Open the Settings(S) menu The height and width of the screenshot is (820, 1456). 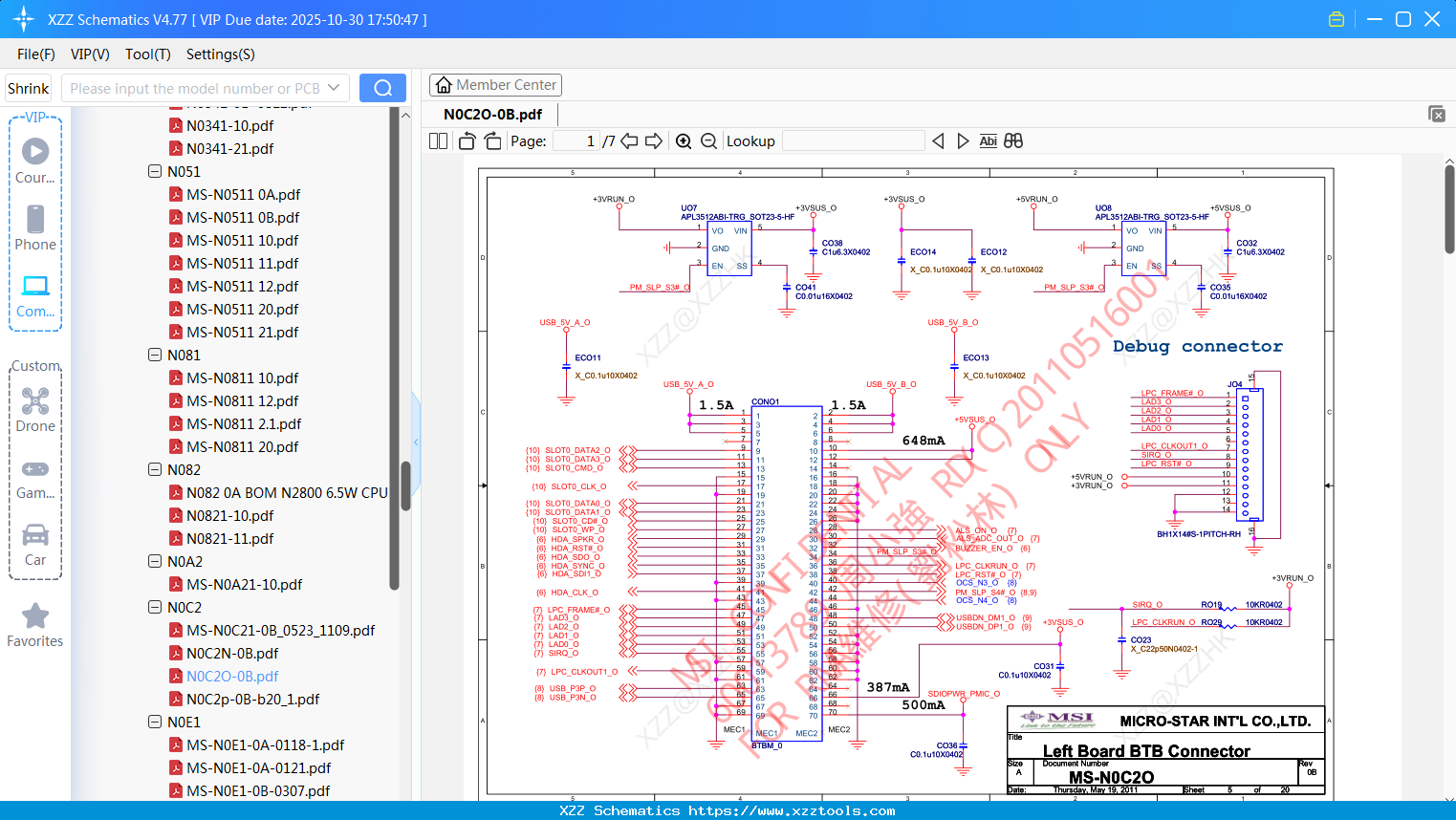(x=220, y=54)
